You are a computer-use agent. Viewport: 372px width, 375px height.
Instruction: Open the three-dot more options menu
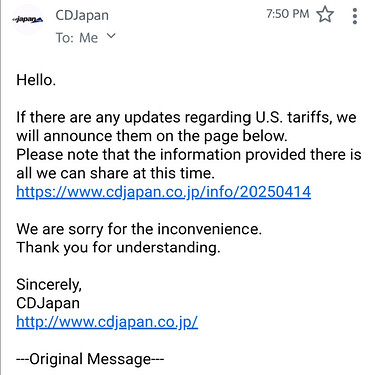coord(355,16)
